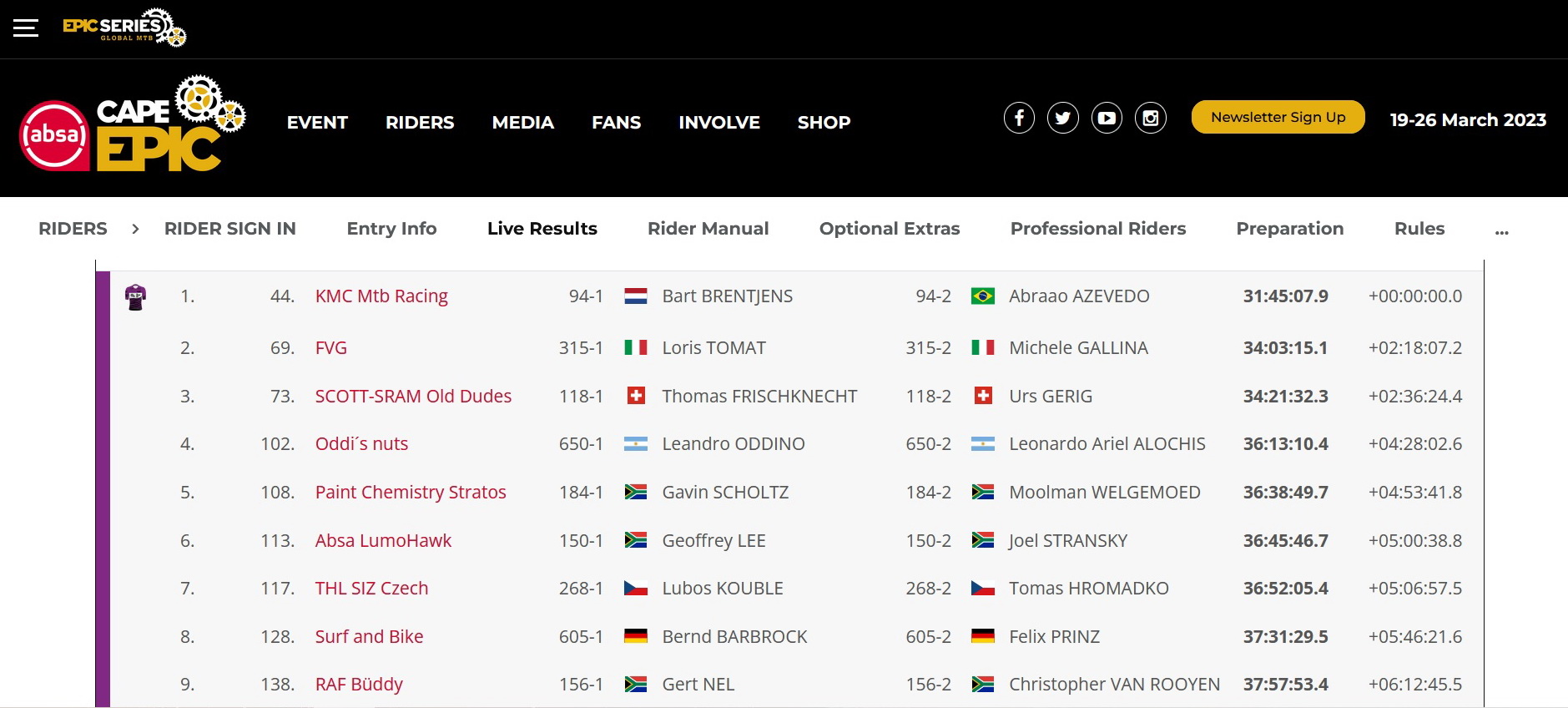Expand the more options ellipsis in submenu
1568x708 pixels.
[x=1501, y=230]
